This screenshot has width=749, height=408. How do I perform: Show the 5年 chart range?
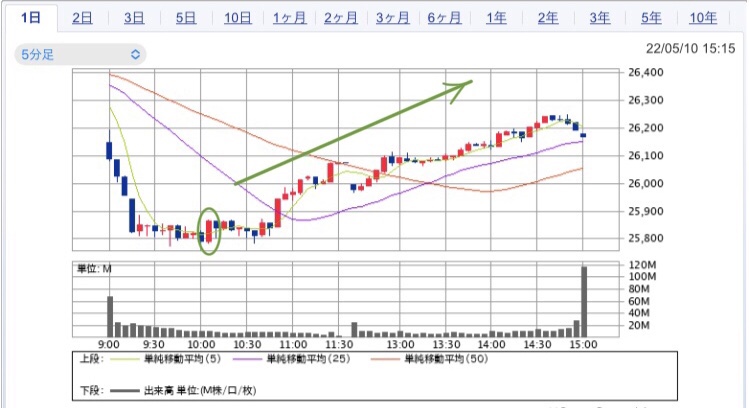(651, 18)
